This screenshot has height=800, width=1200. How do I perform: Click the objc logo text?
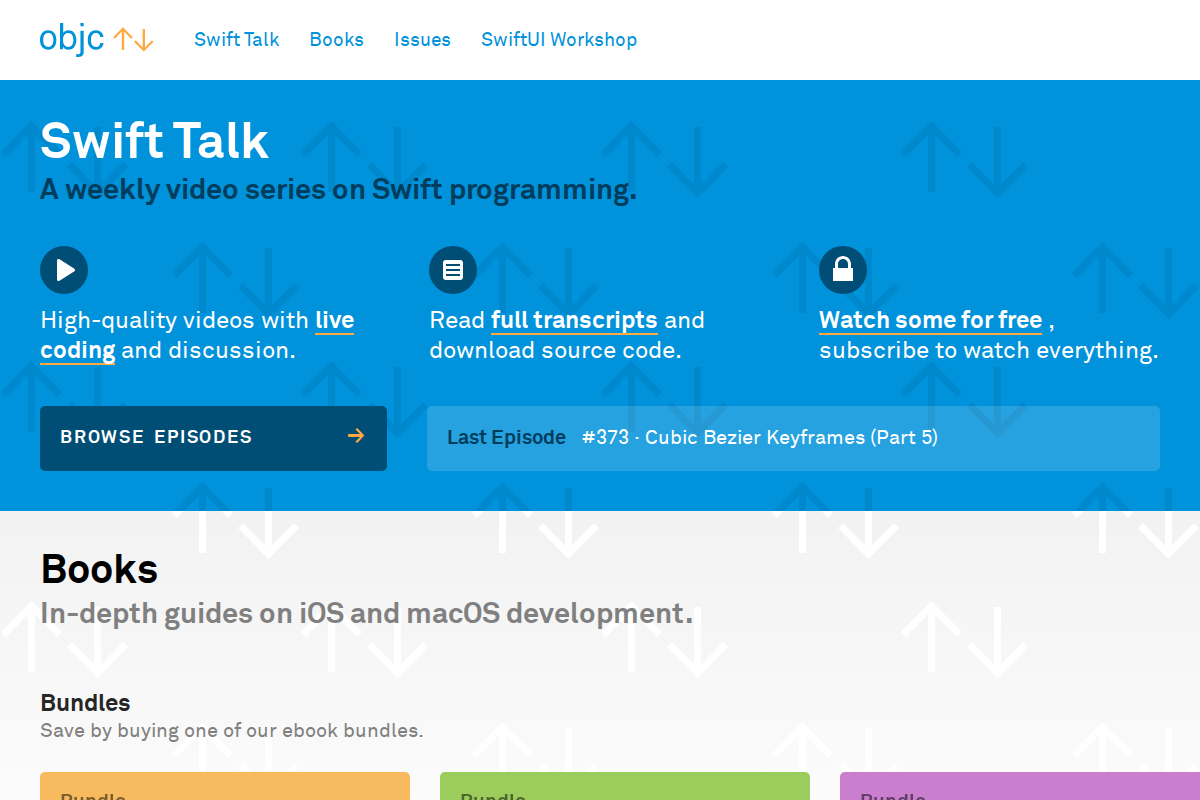click(x=71, y=39)
